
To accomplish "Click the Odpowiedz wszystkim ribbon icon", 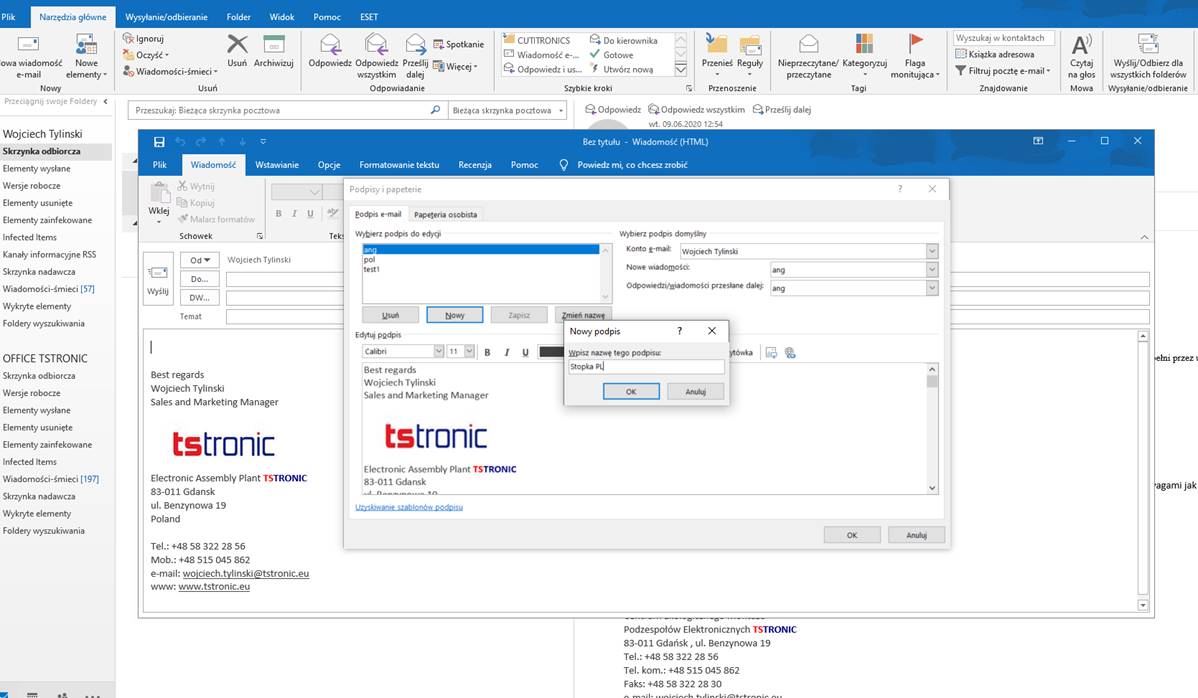I will point(376,45).
